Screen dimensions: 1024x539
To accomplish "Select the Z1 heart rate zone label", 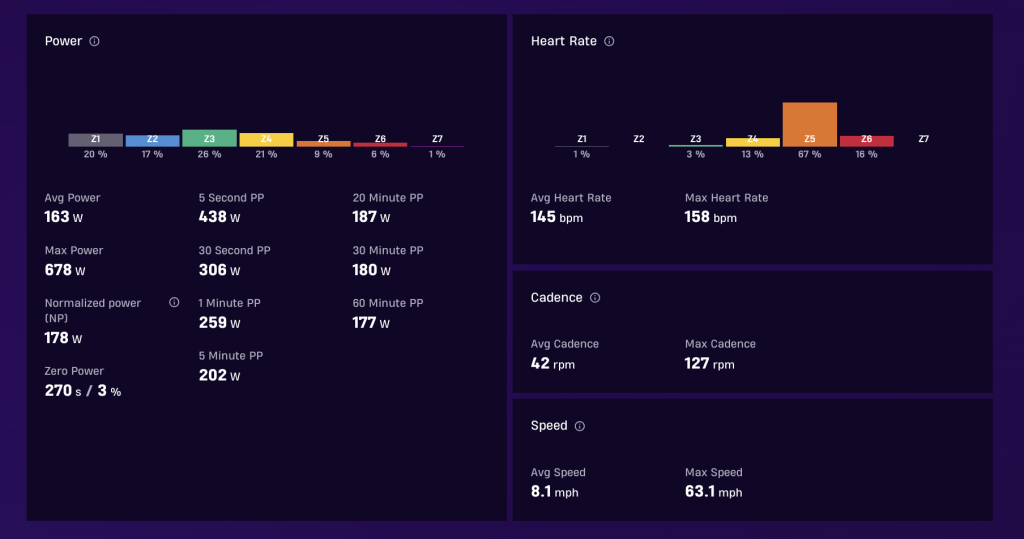I will point(581,139).
